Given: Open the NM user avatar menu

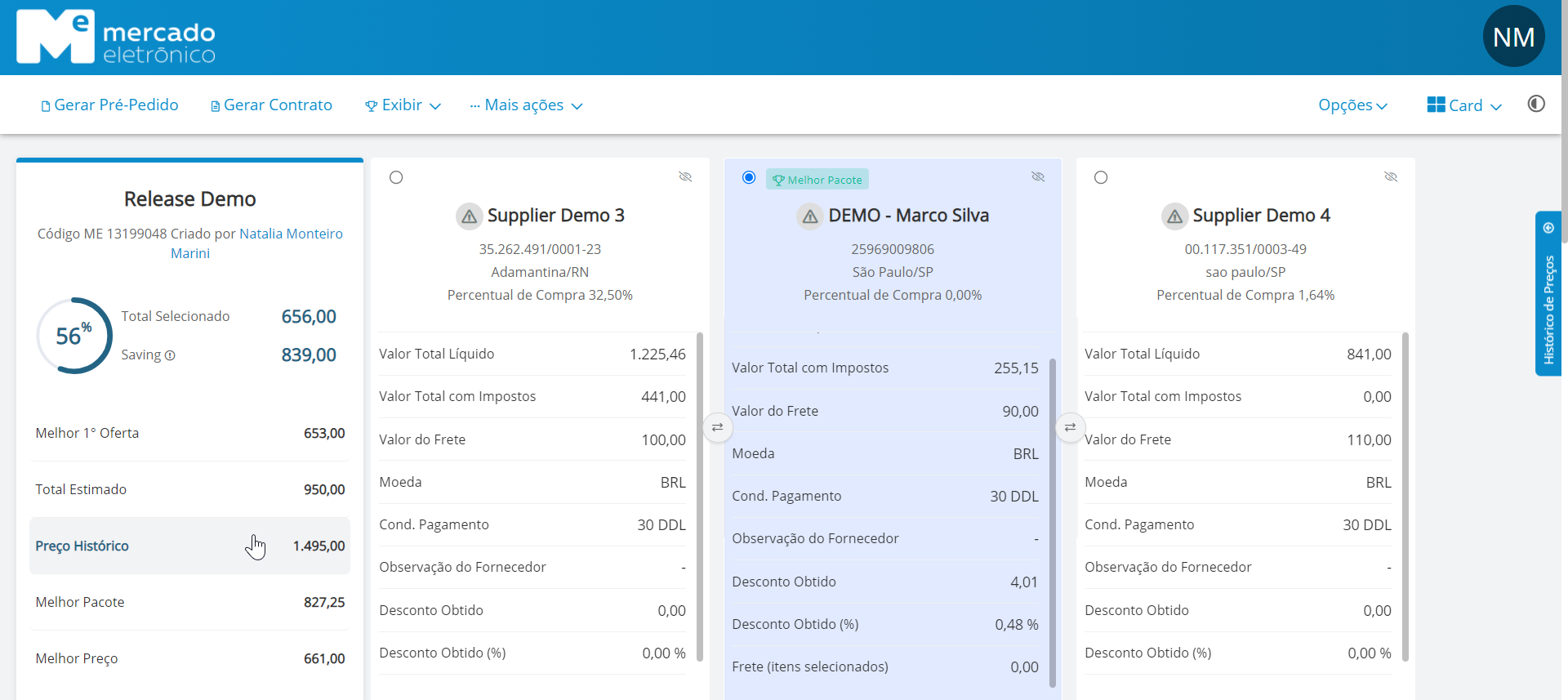Looking at the screenshot, I should (x=1513, y=37).
